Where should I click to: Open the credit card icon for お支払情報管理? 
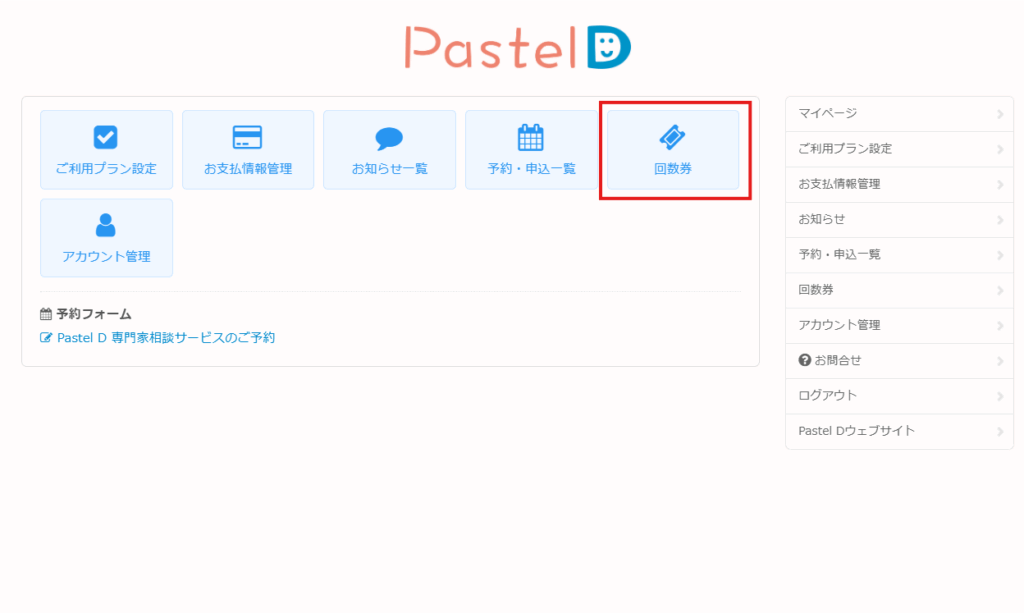click(x=247, y=138)
